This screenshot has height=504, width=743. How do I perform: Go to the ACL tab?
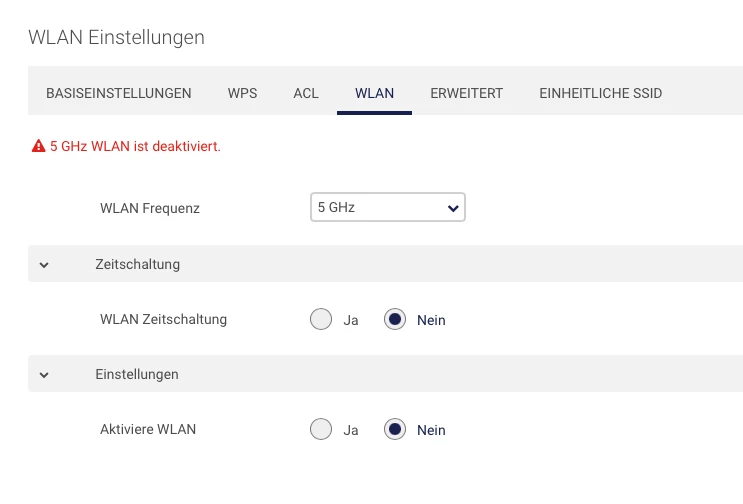tap(306, 93)
